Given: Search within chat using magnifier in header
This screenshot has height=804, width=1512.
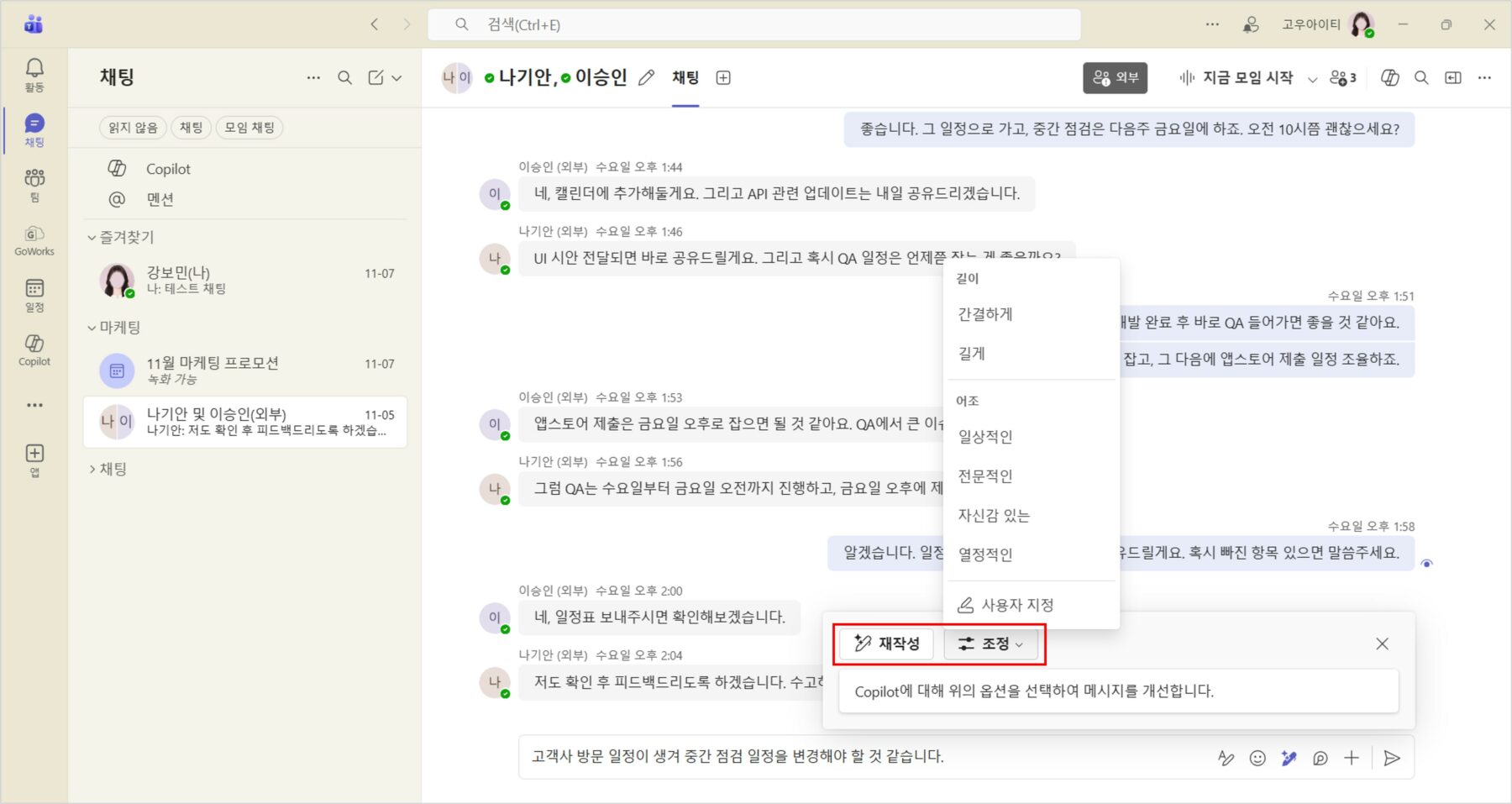Looking at the screenshot, I should pyautogui.click(x=1421, y=78).
